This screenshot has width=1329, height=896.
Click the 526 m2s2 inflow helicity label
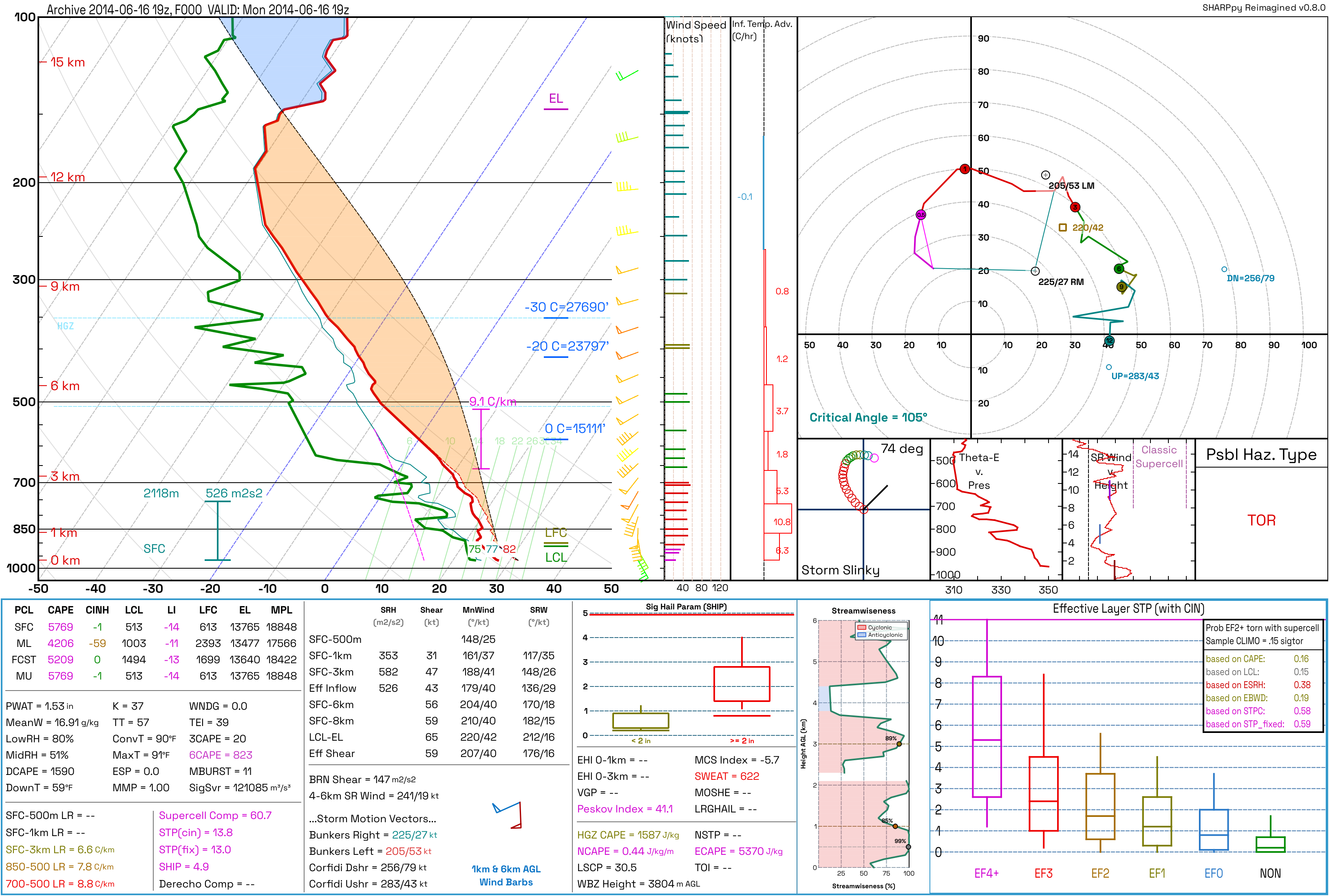(x=234, y=493)
